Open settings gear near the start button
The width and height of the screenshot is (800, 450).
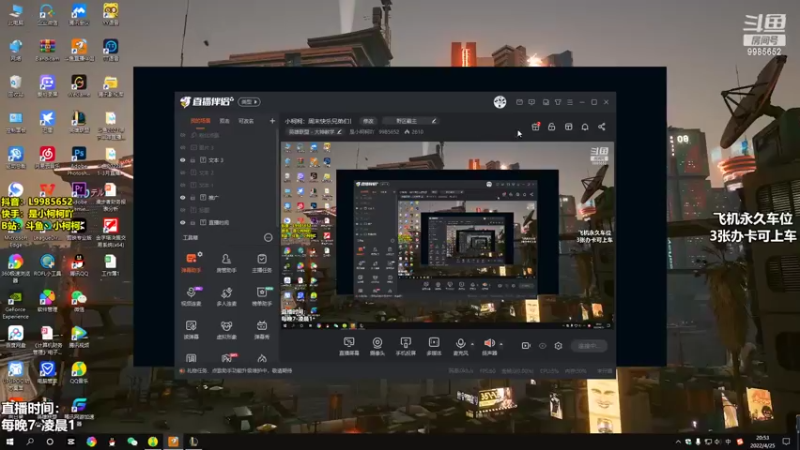pyautogui.click(x=558, y=346)
